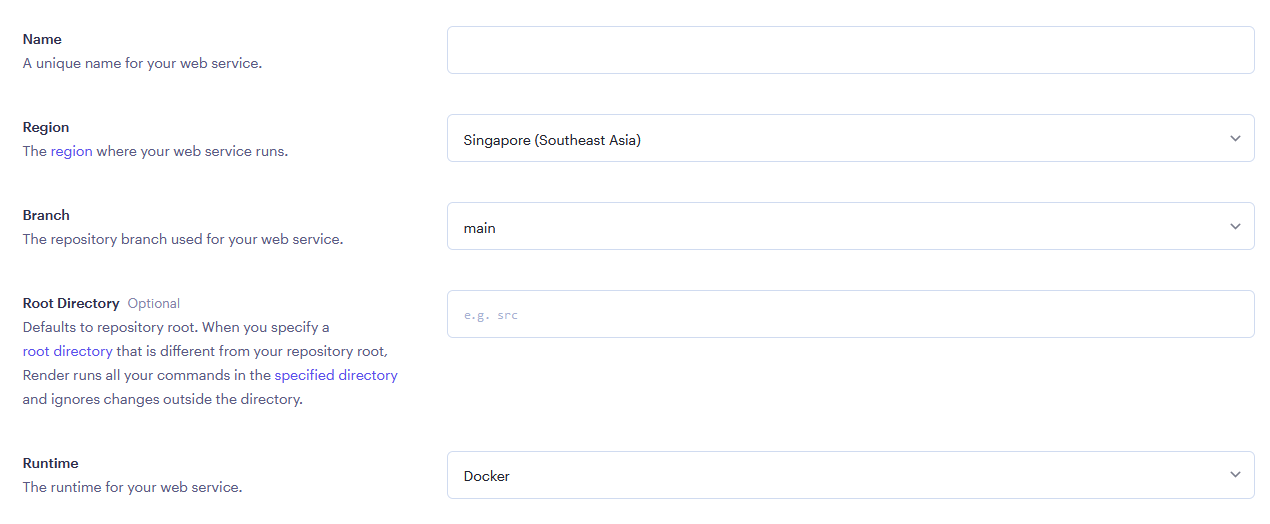Open the 'specified directory' link
Image resolution: width=1270 pixels, height=524 pixels.
tap(336, 375)
